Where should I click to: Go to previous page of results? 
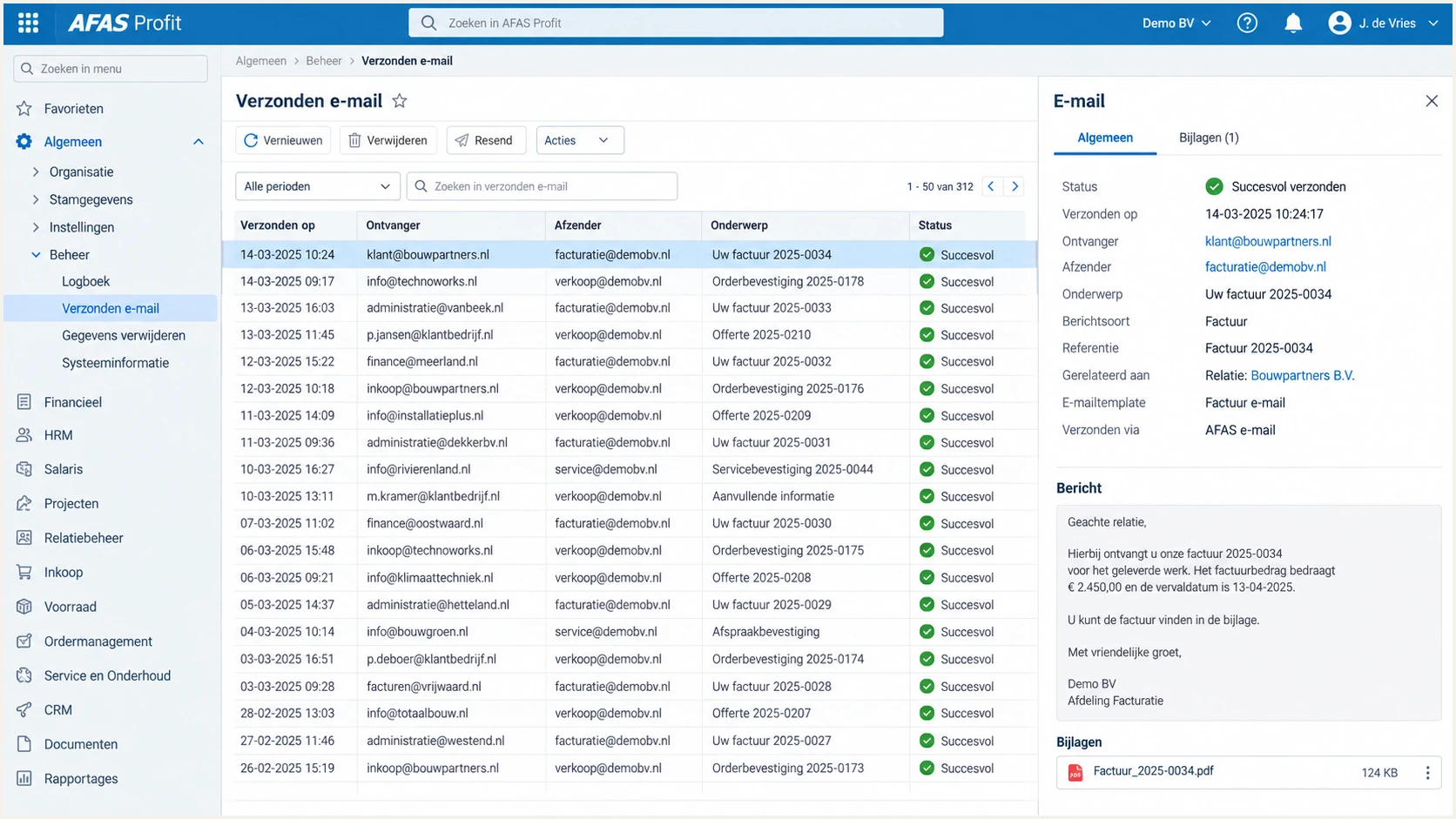991,186
